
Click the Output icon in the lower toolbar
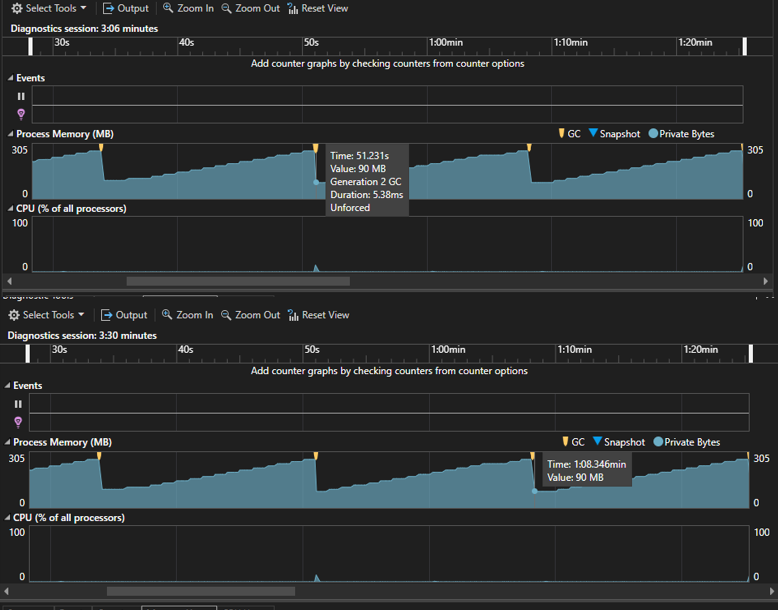109,315
